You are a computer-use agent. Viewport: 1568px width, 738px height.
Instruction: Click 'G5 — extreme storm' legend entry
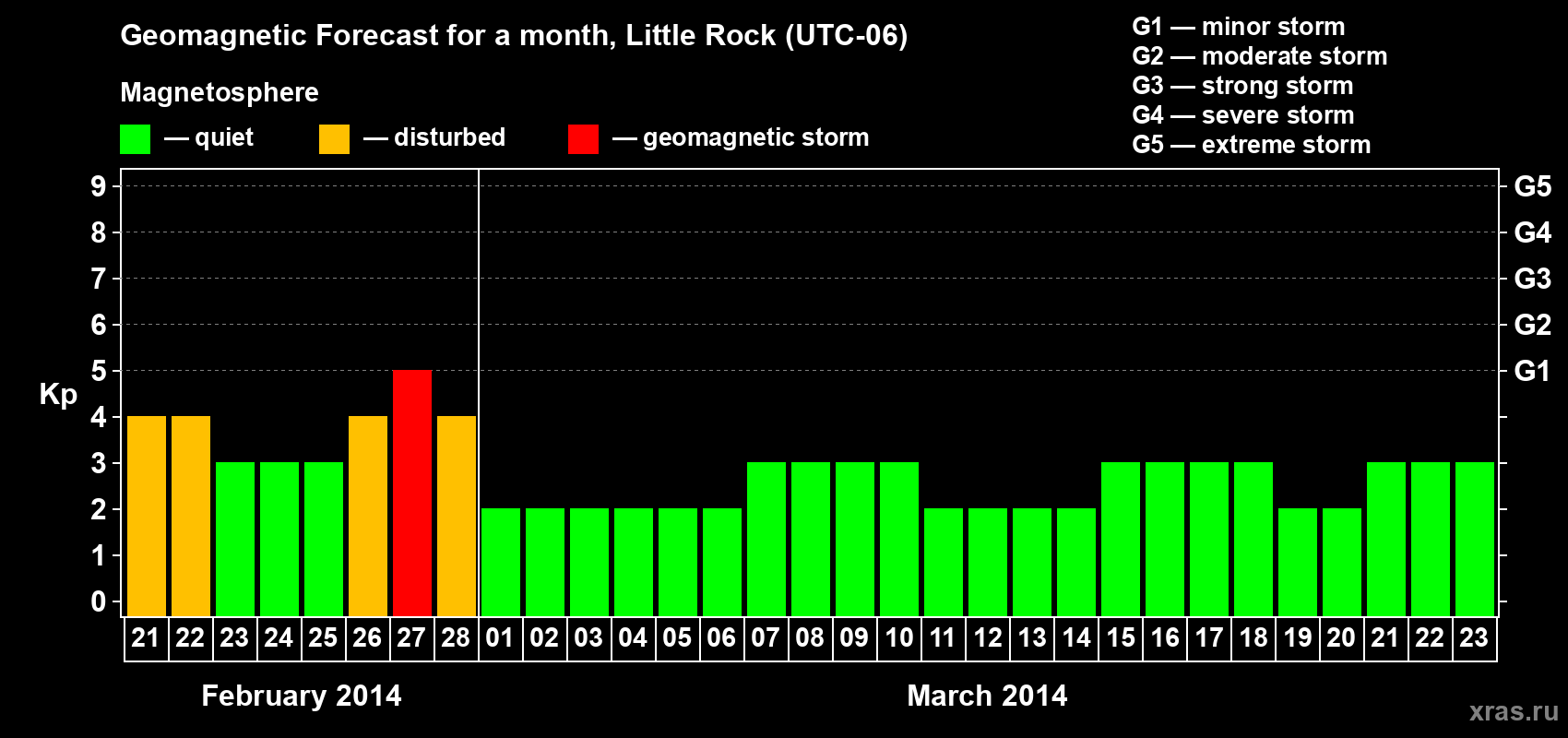pyautogui.click(x=1252, y=145)
